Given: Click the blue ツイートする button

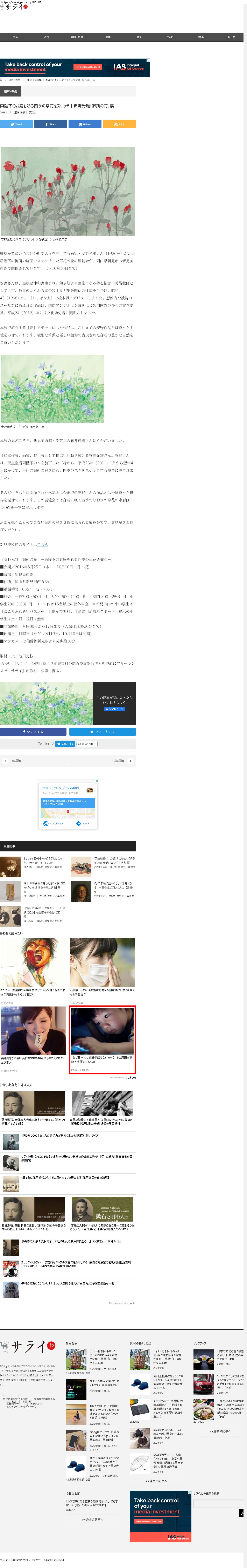Looking at the screenshot, I should pos(102,732).
